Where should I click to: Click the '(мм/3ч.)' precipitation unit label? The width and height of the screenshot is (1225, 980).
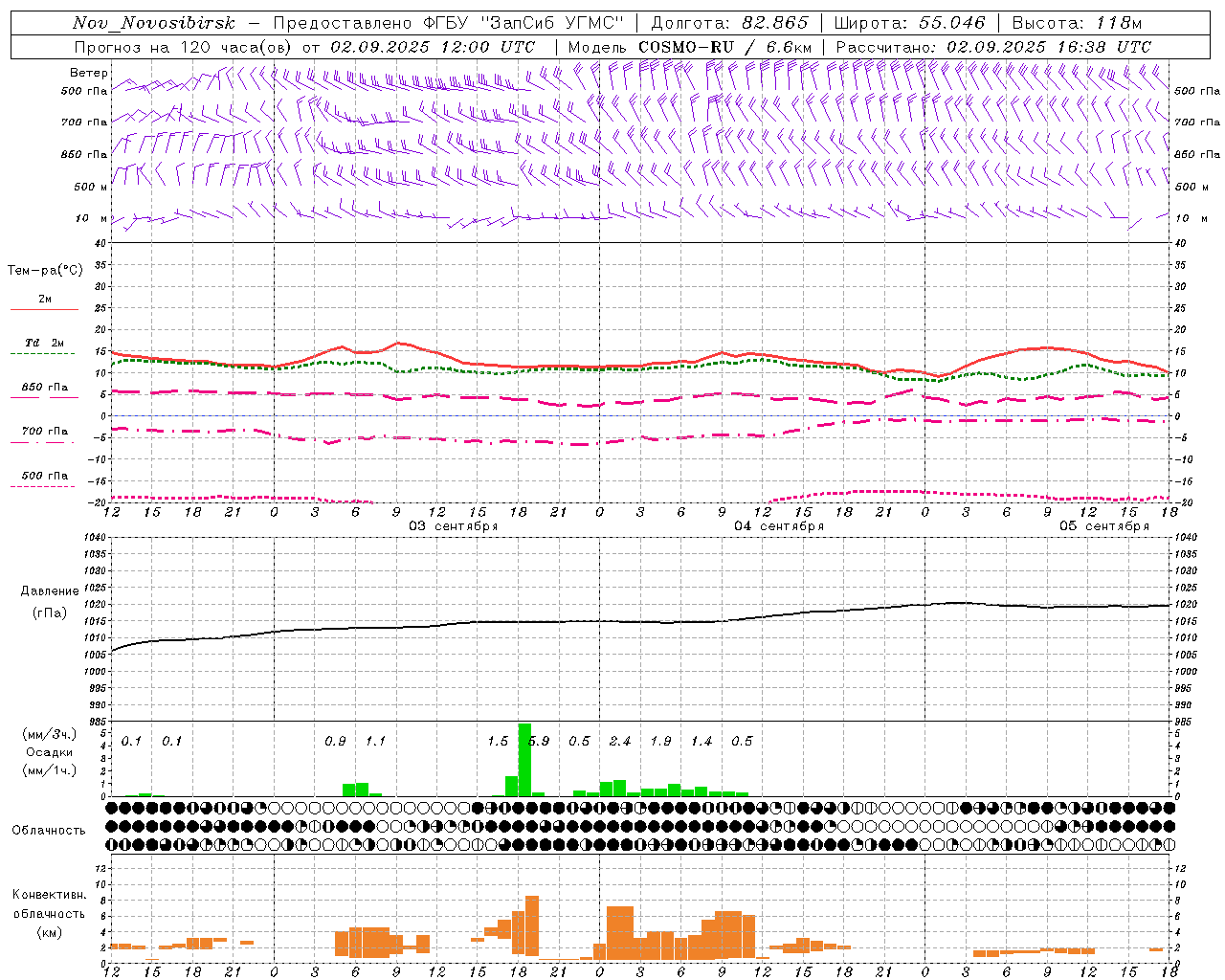[x=50, y=735]
